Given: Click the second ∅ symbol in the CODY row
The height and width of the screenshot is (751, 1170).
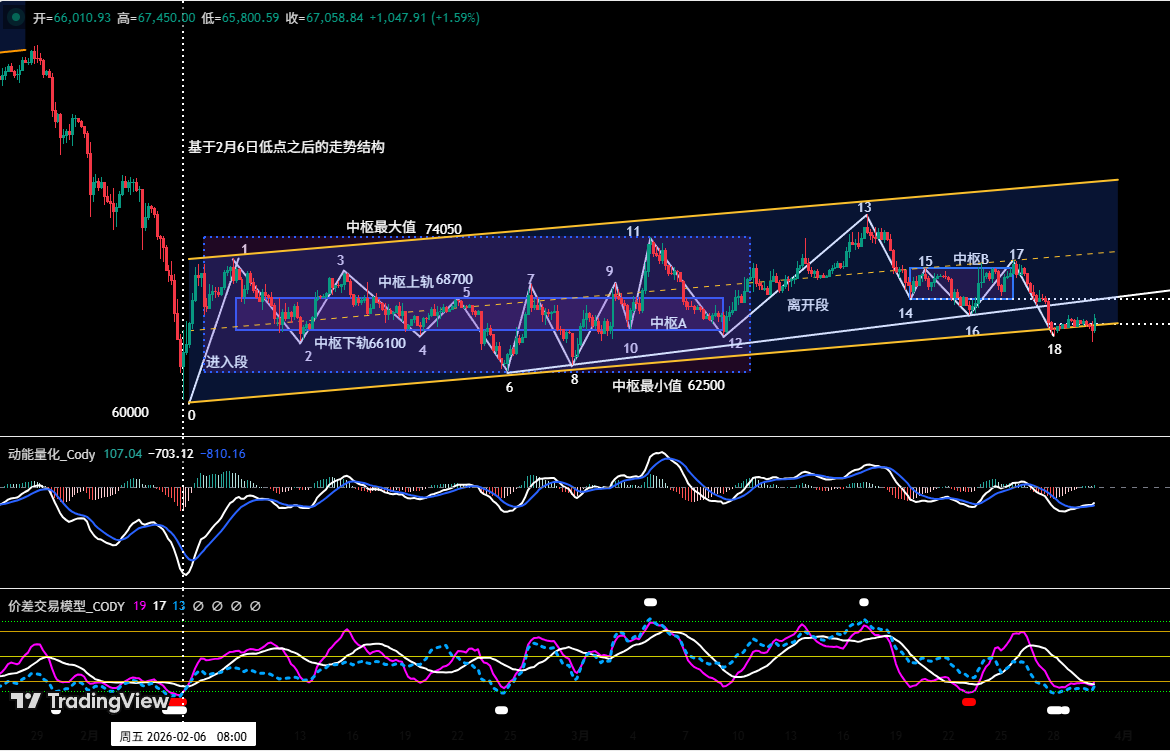Looking at the screenshot, I should tap(219, 606).
